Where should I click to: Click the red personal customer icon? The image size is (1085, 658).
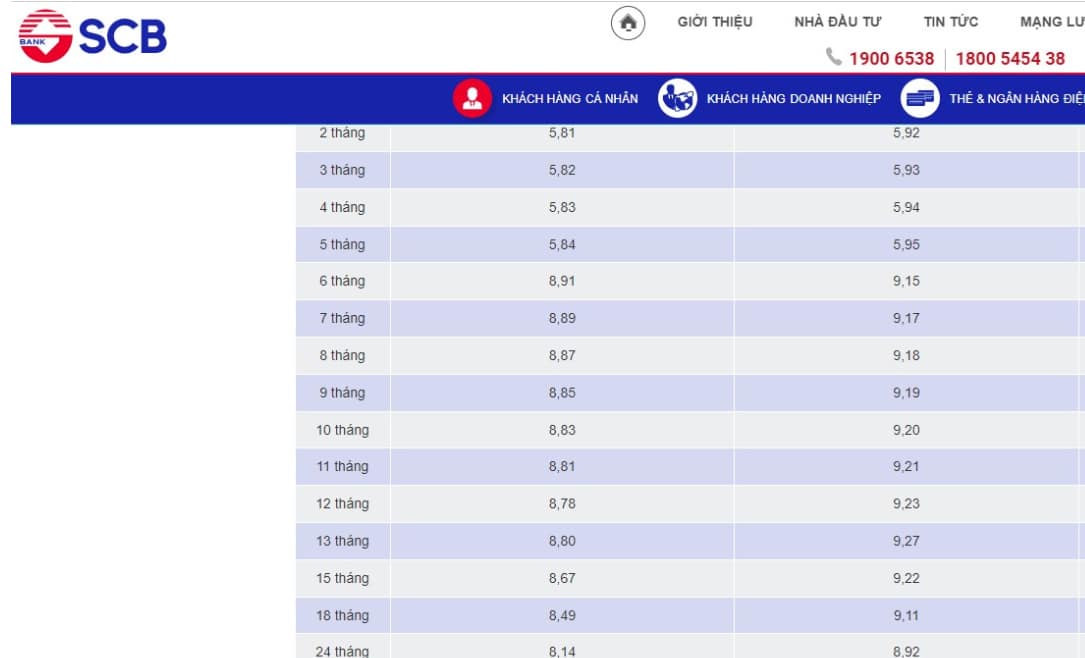[x=472, y=98]
